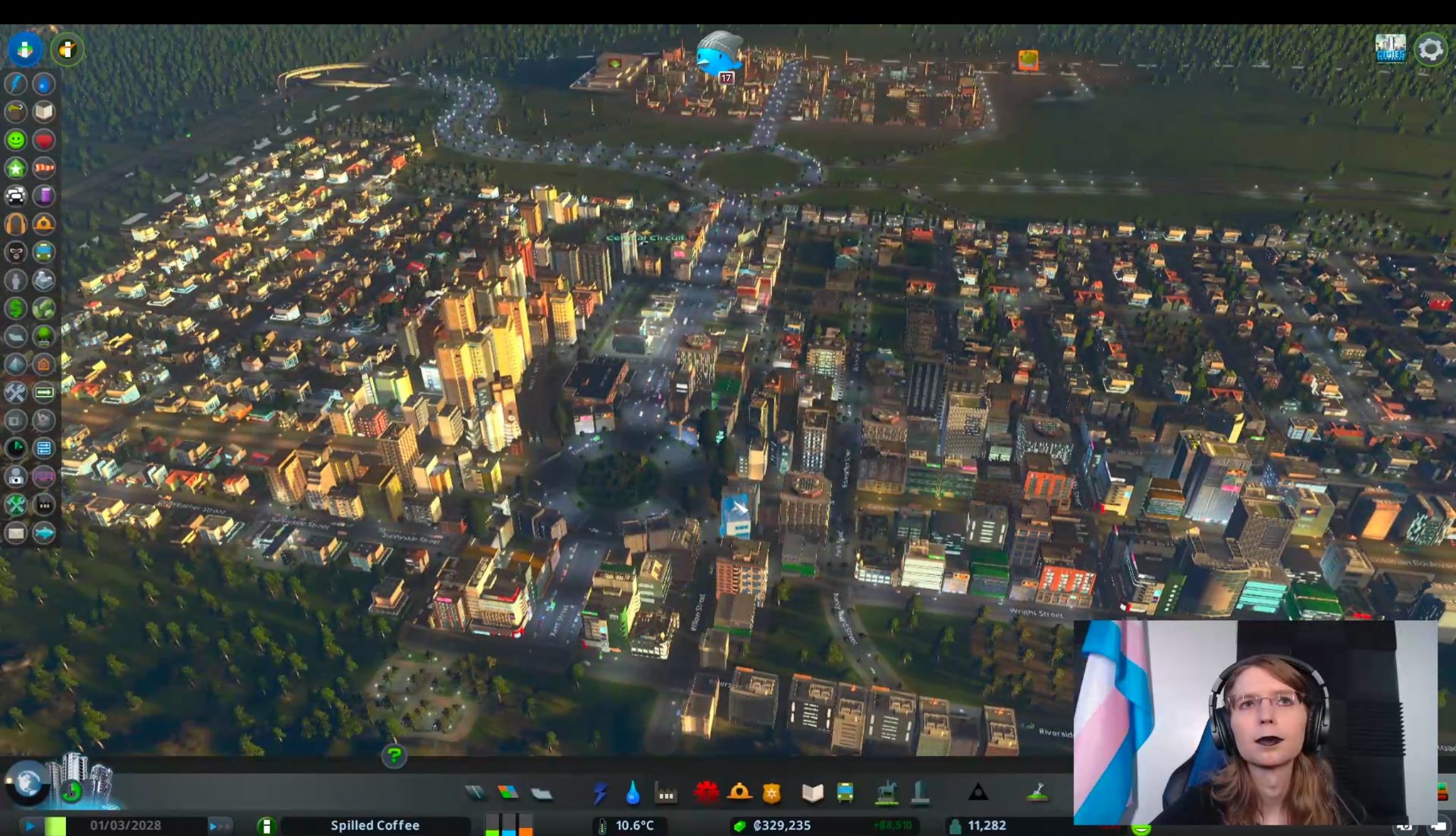Open the Landscaping shovel menu
The width and height of the screenshot is (1456, 836).
(x=1038, y=793)
